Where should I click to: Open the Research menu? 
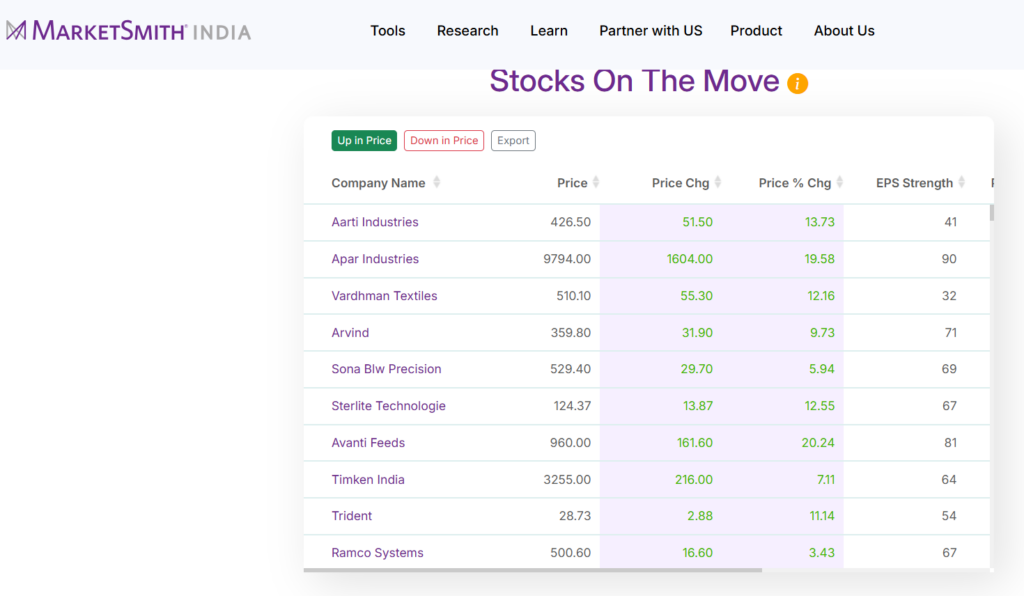[x=467, y=31]
